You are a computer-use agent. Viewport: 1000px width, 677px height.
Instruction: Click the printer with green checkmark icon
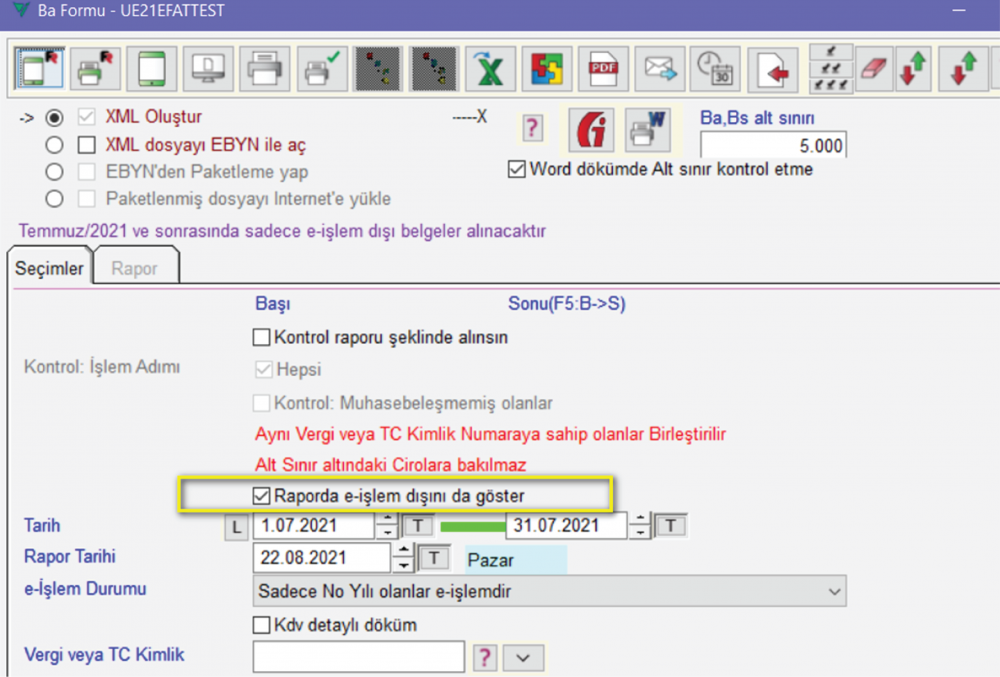(x=324, y=69)
